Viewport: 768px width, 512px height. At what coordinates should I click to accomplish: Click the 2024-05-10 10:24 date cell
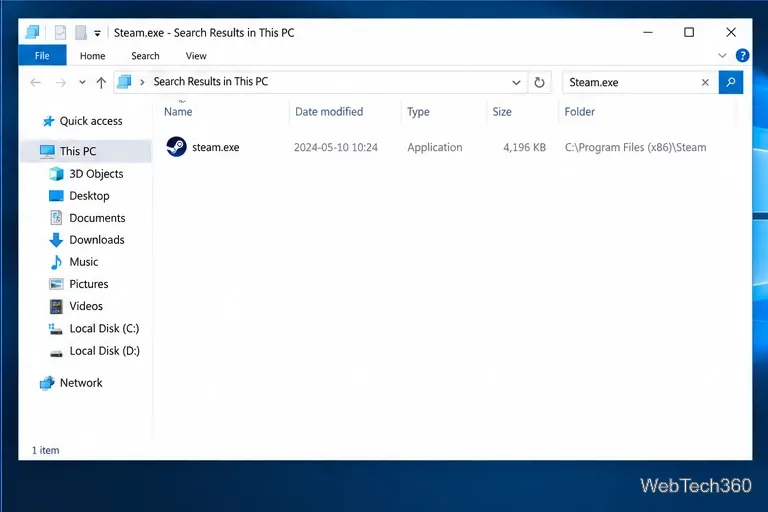(336, 147)
